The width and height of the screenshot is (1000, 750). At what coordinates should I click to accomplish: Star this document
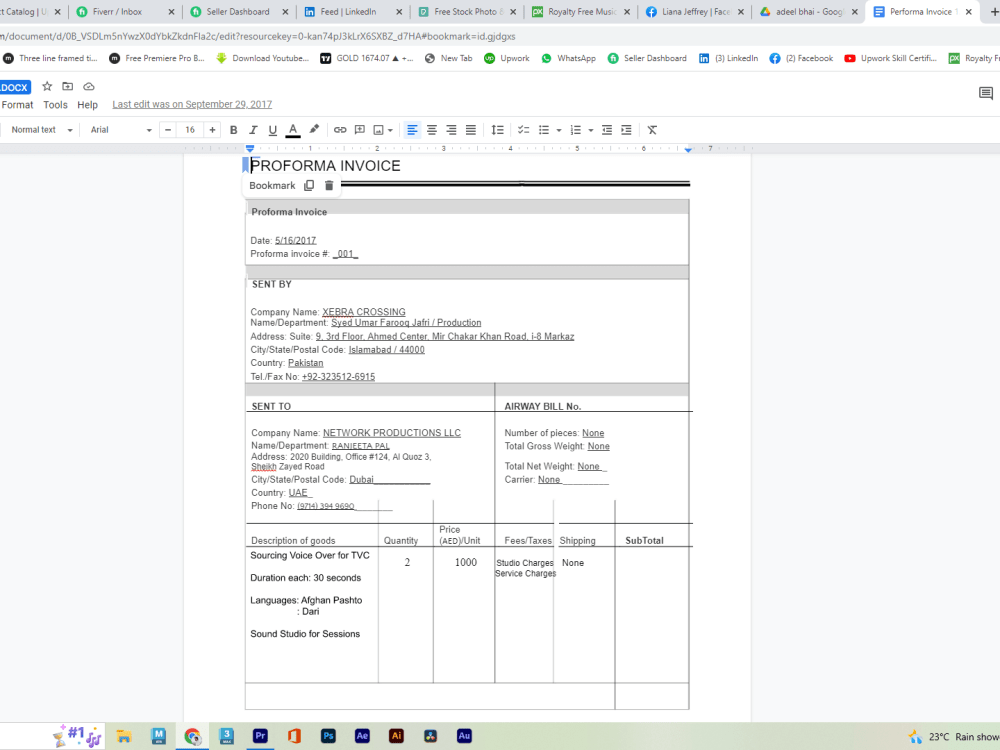tap(47, 86)
